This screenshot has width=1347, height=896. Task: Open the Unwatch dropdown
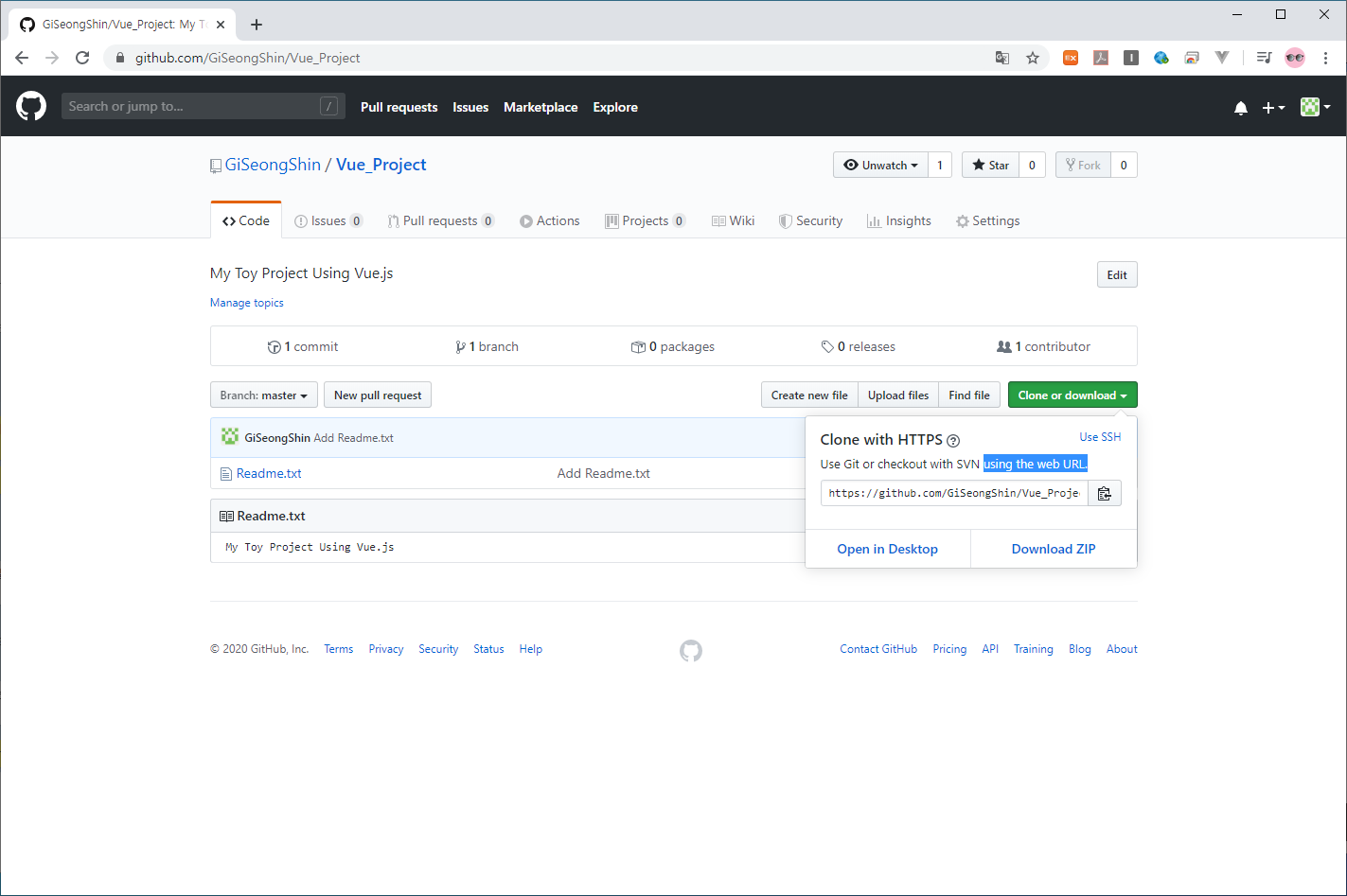(x=880, y=165)
